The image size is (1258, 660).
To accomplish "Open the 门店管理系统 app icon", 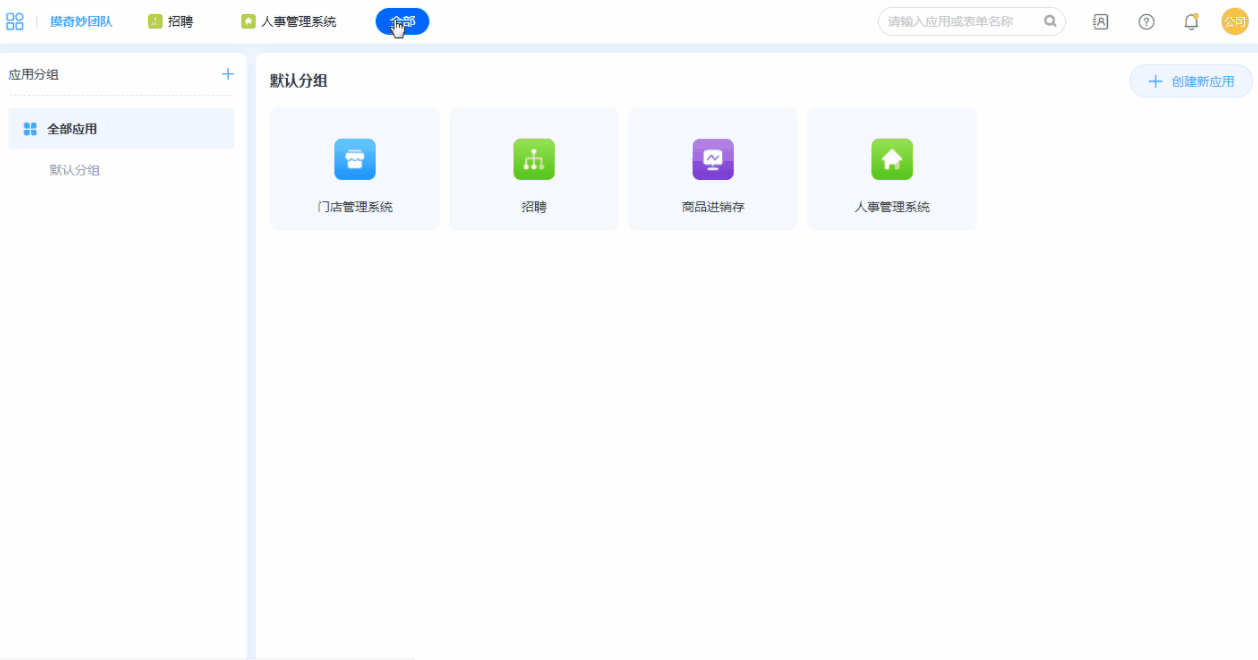I will point(355,160).
